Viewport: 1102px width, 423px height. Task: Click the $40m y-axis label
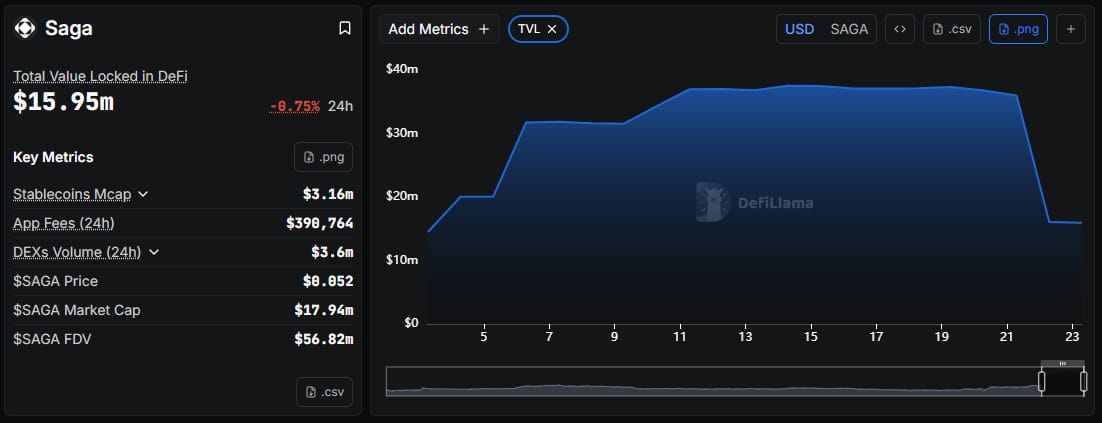tap(402, 69)
